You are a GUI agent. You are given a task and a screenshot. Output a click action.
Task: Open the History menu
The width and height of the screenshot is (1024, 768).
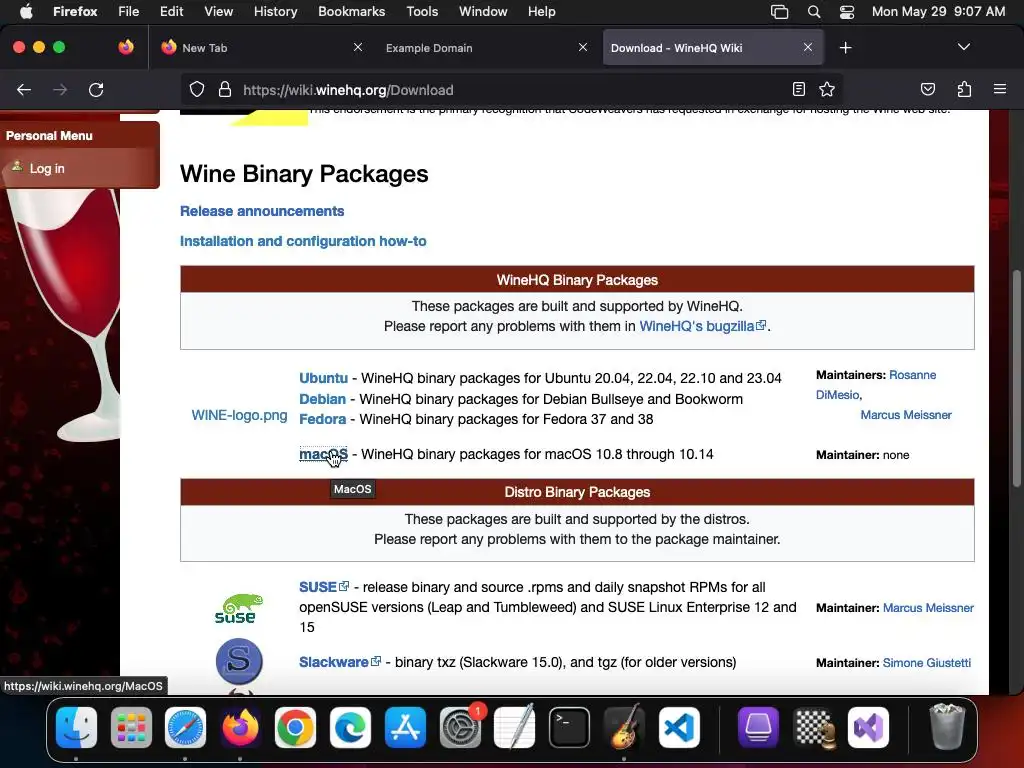click(276, 11)
